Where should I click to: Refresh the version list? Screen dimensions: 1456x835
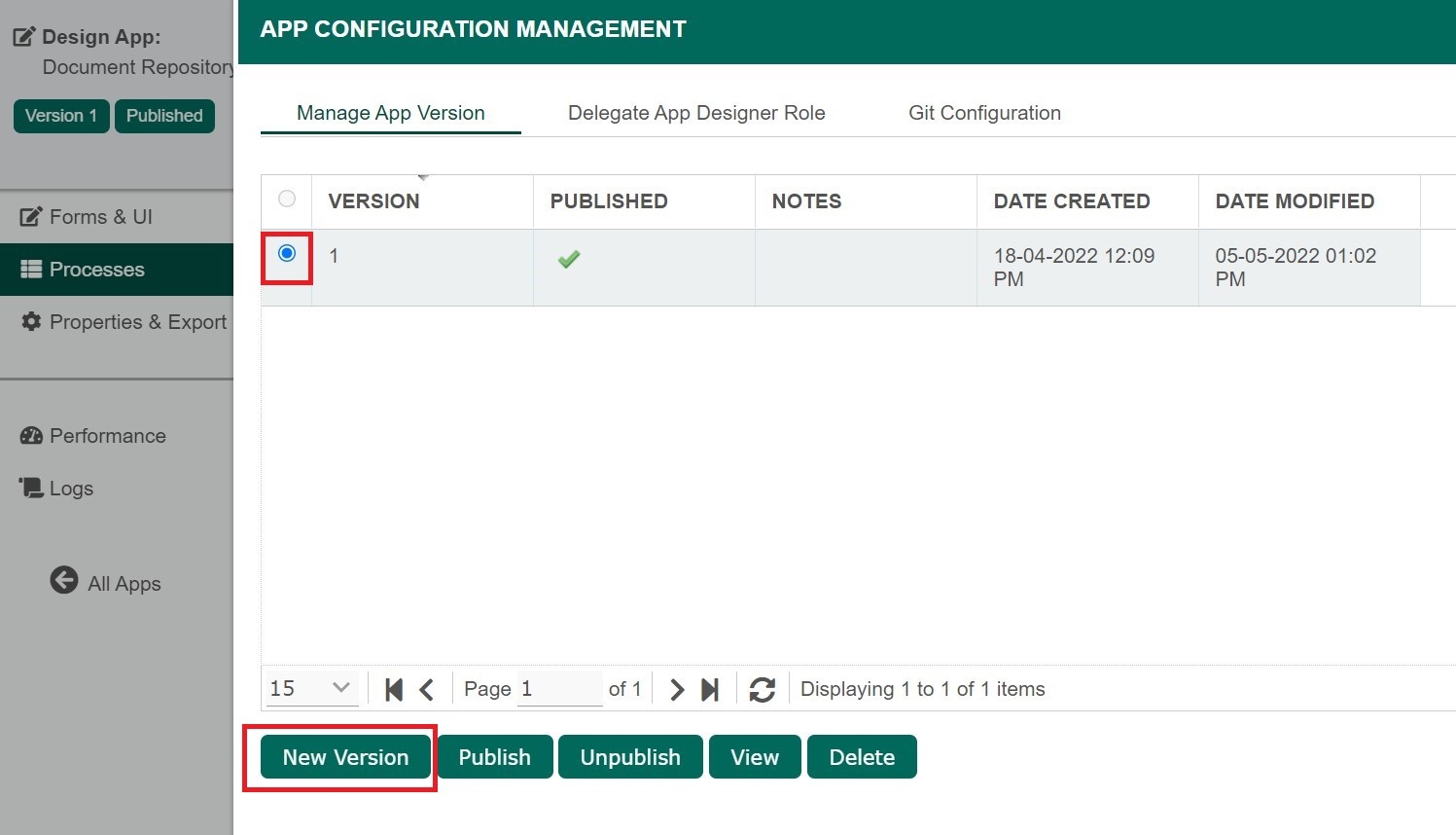tap(763, 690)
